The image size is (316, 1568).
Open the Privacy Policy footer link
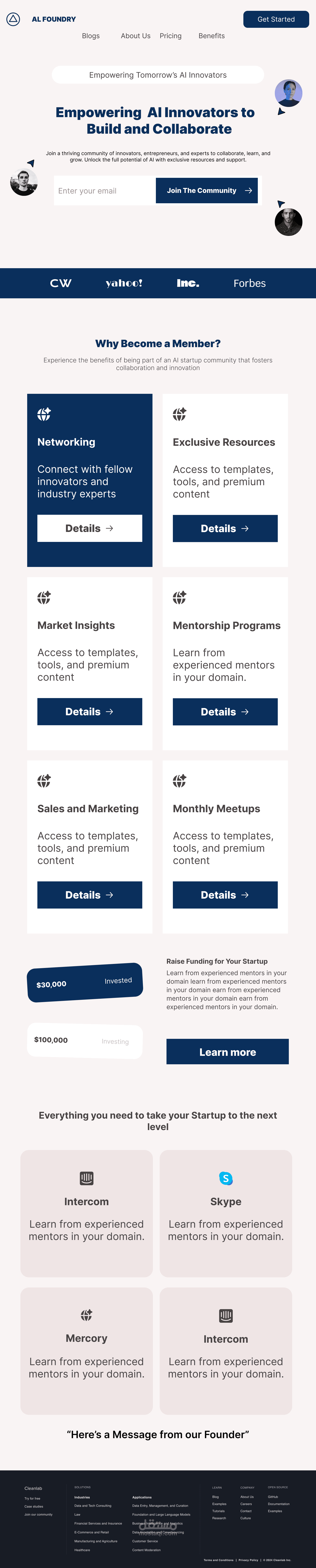[x=248, y=1560]
